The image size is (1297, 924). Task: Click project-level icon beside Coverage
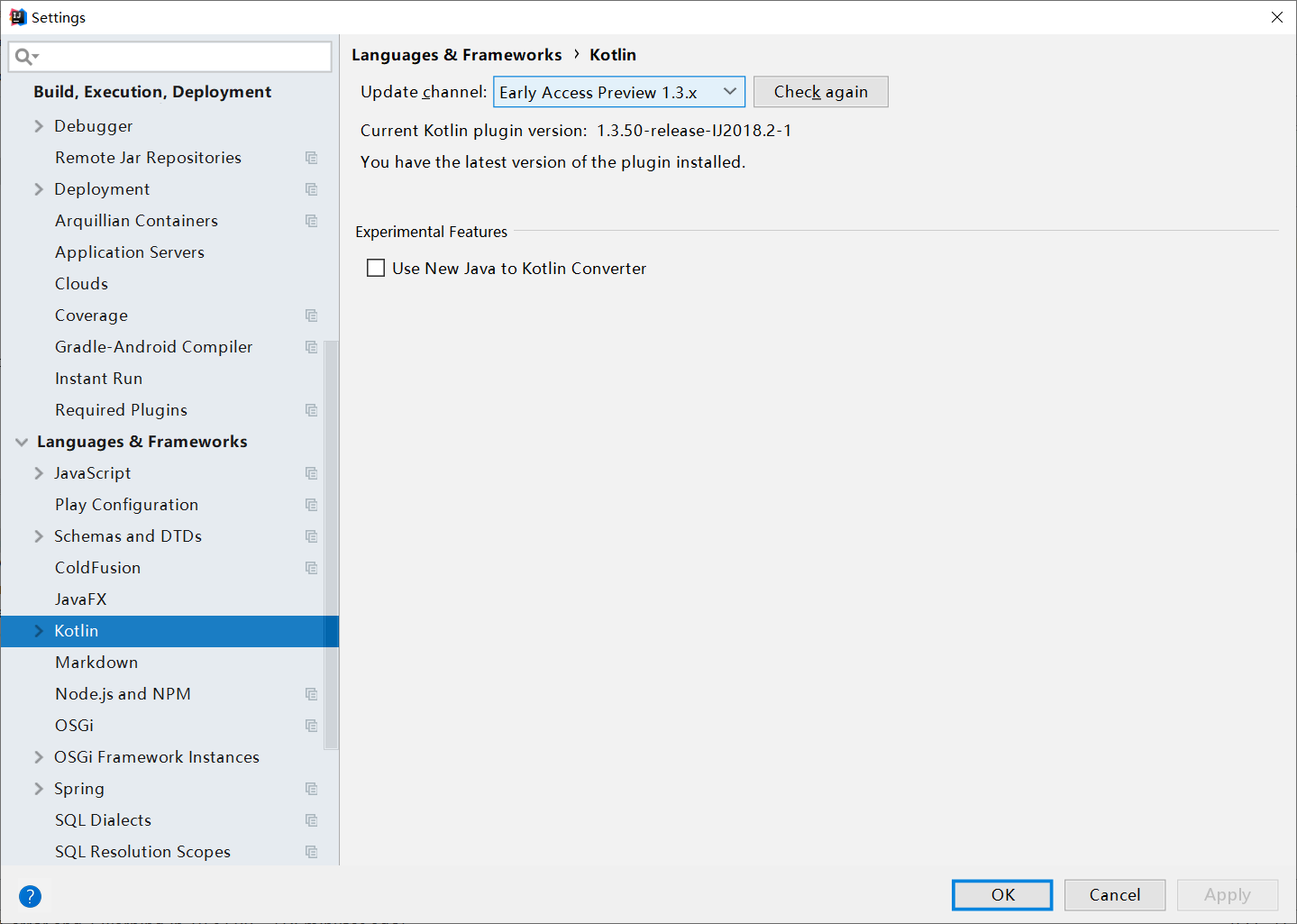[x=311, y=316]
